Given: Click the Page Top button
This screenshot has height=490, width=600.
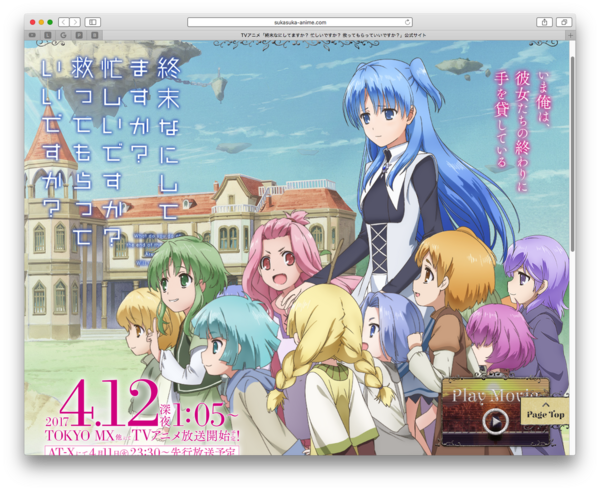Looking at the screenshot, I should click(x=545, y=411).
